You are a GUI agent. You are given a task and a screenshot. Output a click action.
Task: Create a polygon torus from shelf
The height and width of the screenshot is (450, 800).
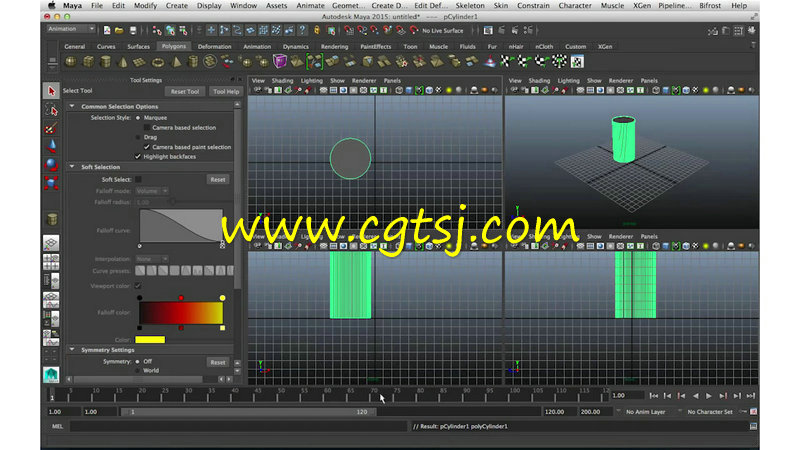(x=158, y=62)
